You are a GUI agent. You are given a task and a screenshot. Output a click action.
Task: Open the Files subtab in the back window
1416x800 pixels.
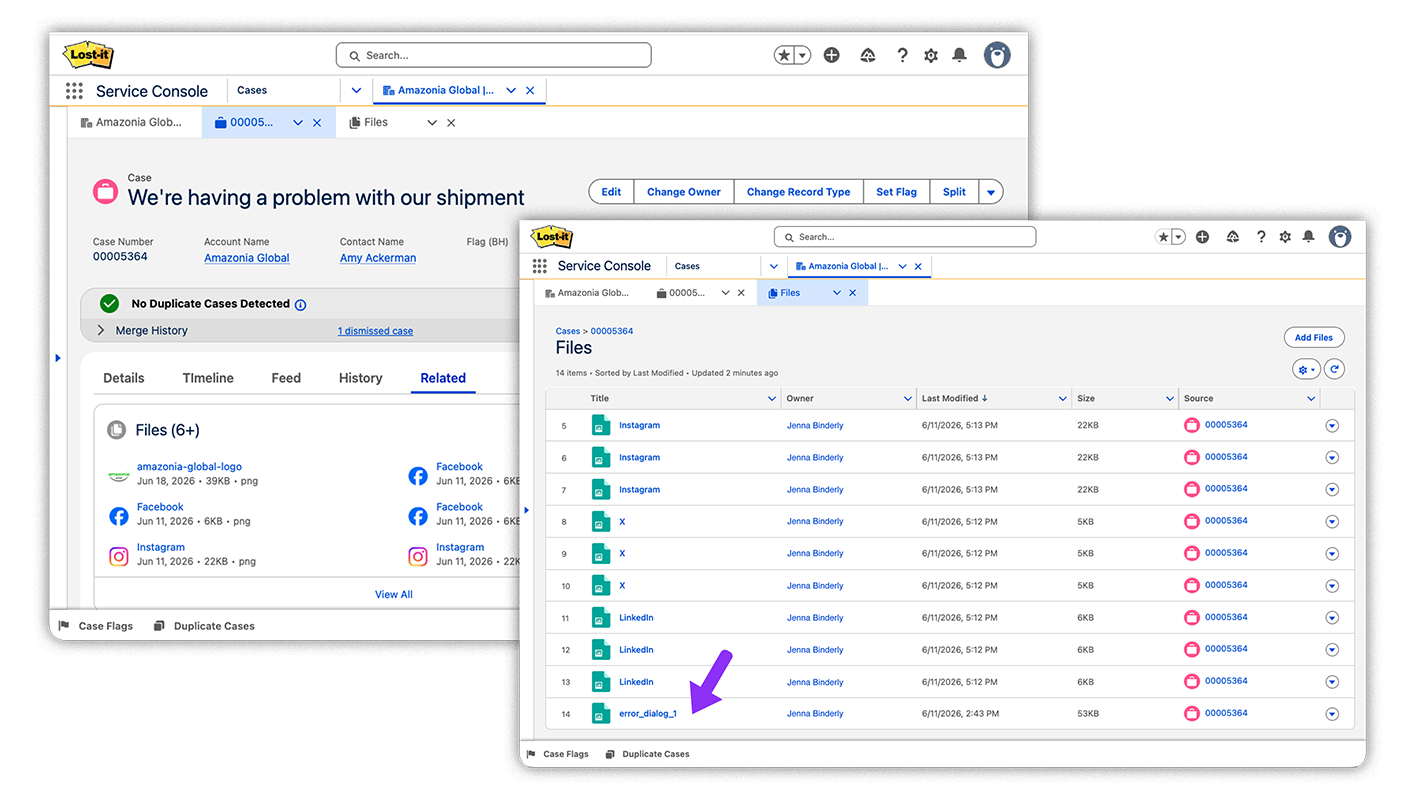(376, 122)
